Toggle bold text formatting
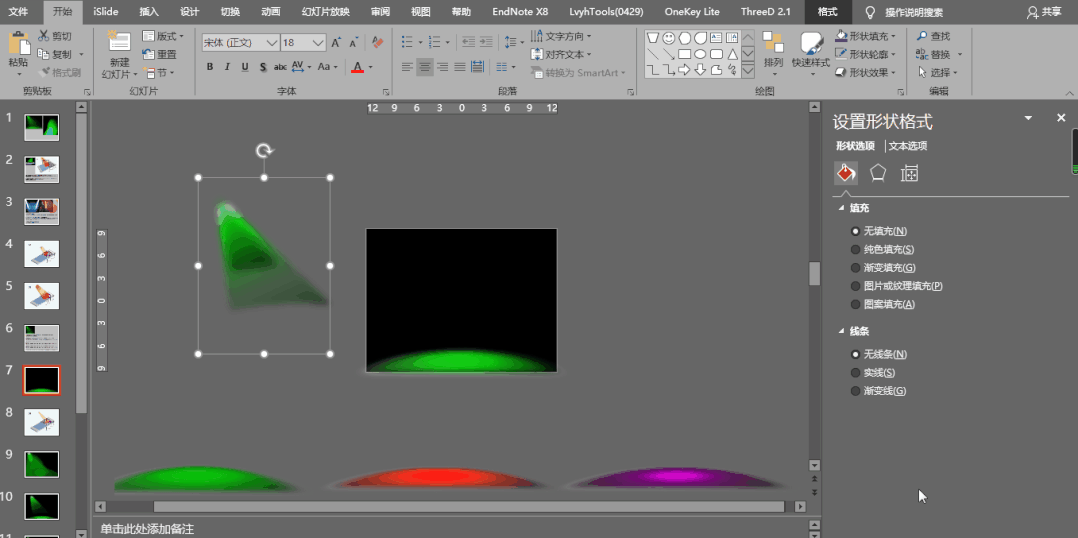Image resolution: width=1078 pixels, height=538 pixels. 210,67
